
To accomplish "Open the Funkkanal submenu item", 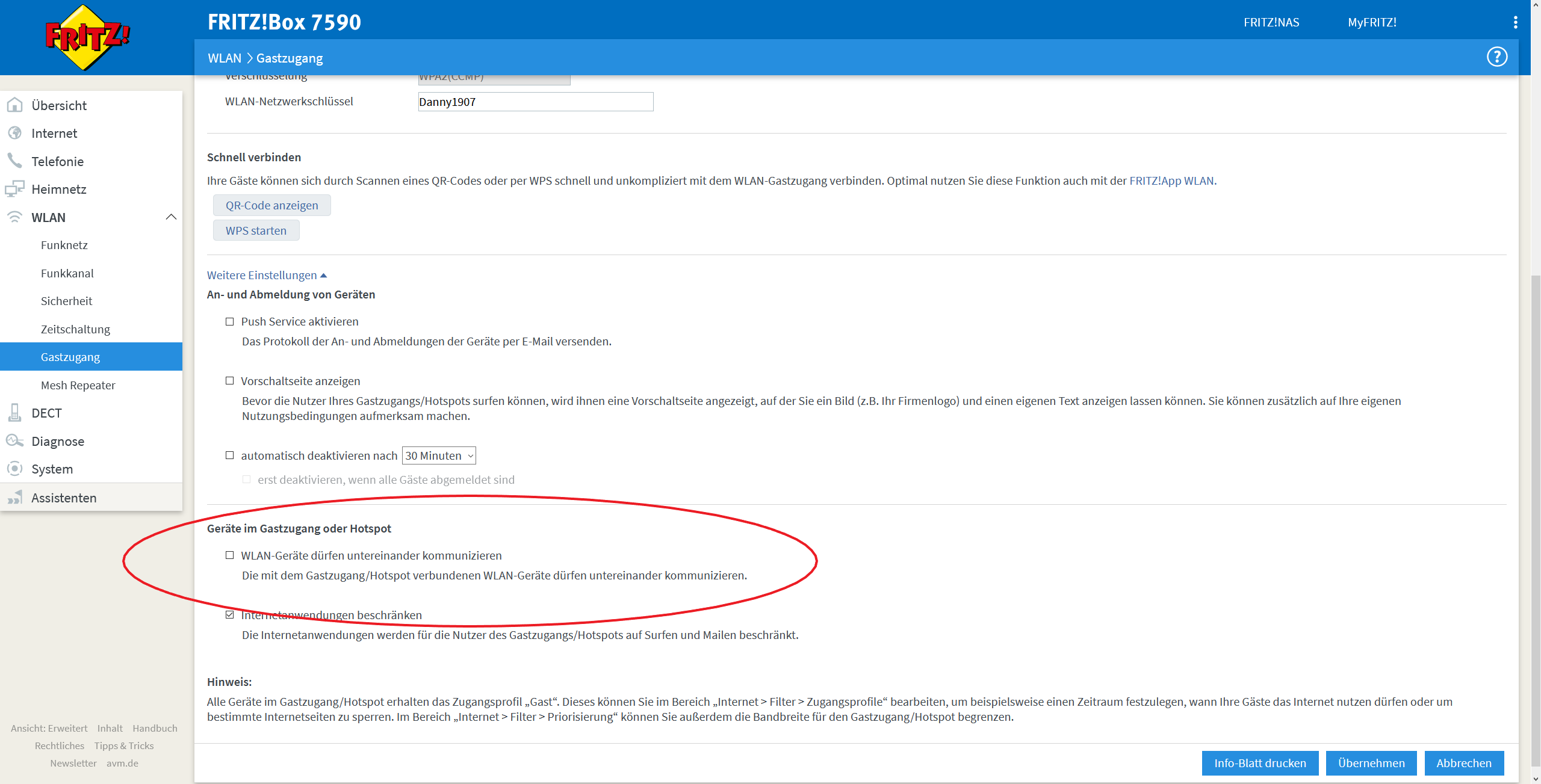I will point(67,273).
